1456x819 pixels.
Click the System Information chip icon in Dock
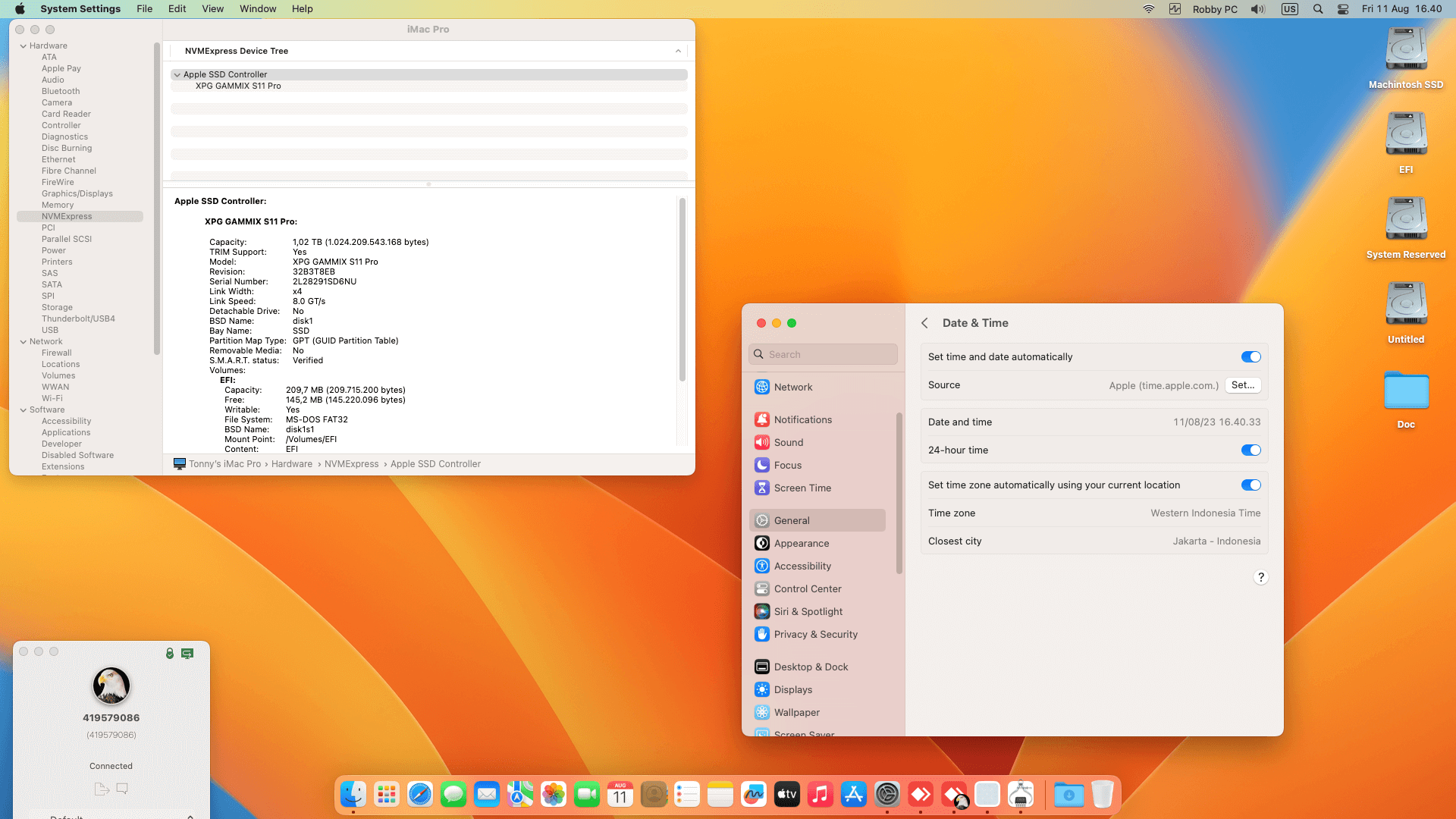1021,794
